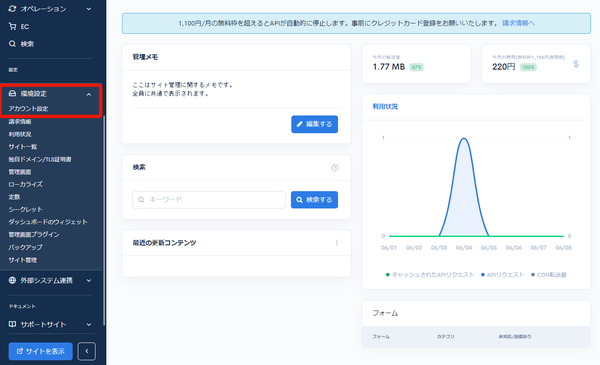The width and height of the screenshot is (600, 365).
Task: Click the オペレーション sync icon in sidebar
Action: click(x=12, y=8)
